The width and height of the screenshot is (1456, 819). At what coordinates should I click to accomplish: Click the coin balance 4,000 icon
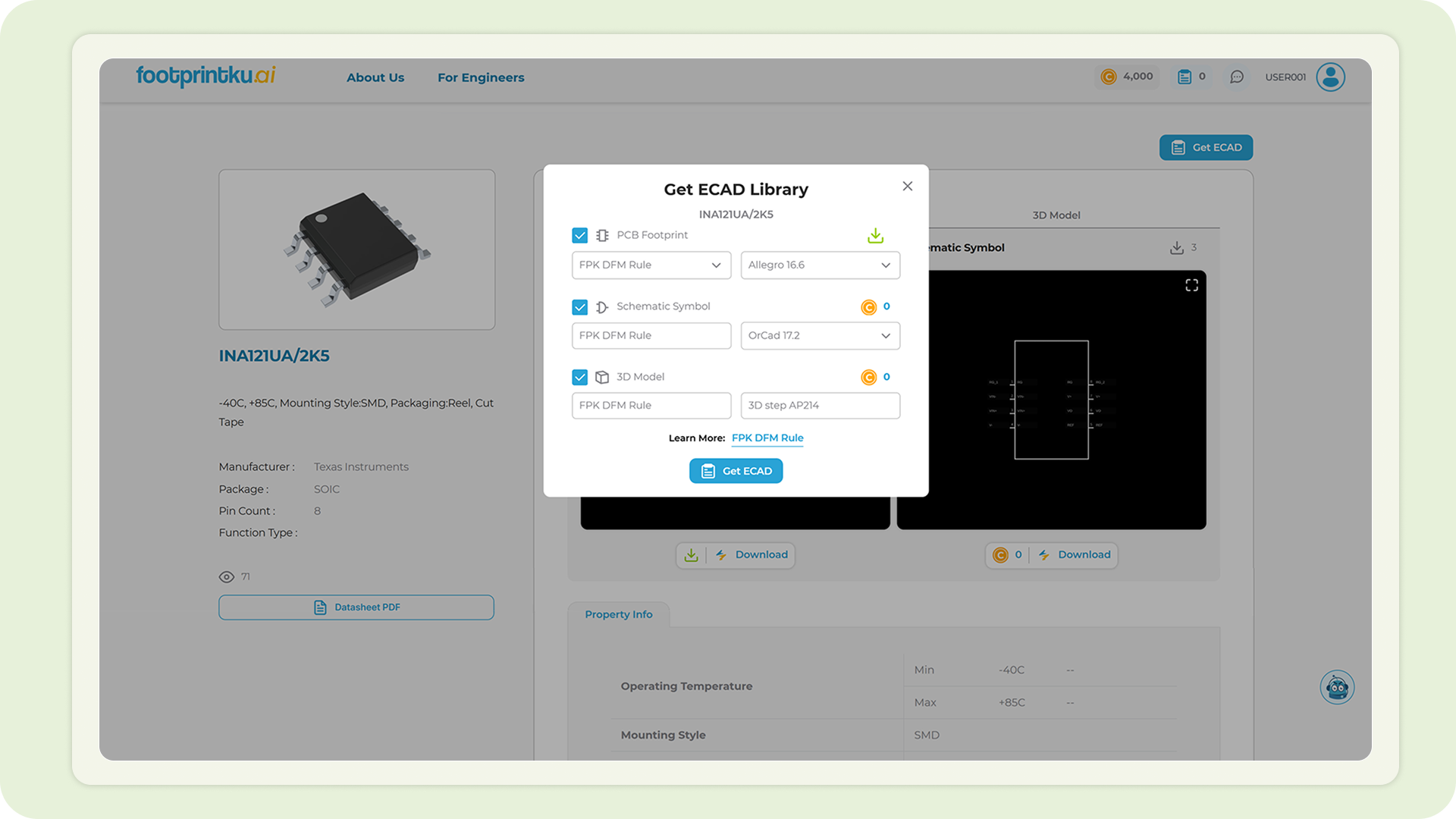(1108, 77)
